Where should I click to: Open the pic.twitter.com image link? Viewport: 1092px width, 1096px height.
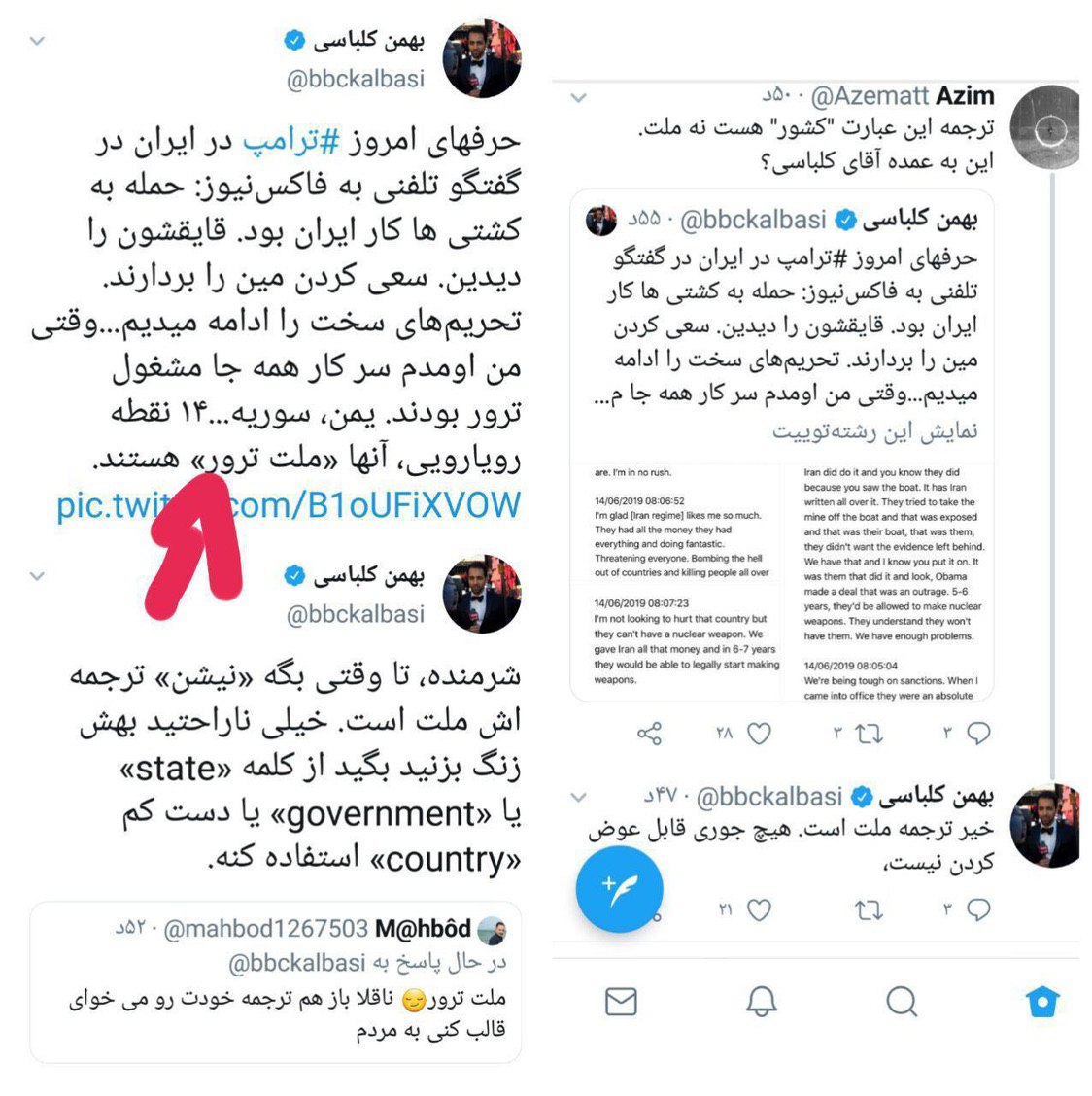pos(288,505)
